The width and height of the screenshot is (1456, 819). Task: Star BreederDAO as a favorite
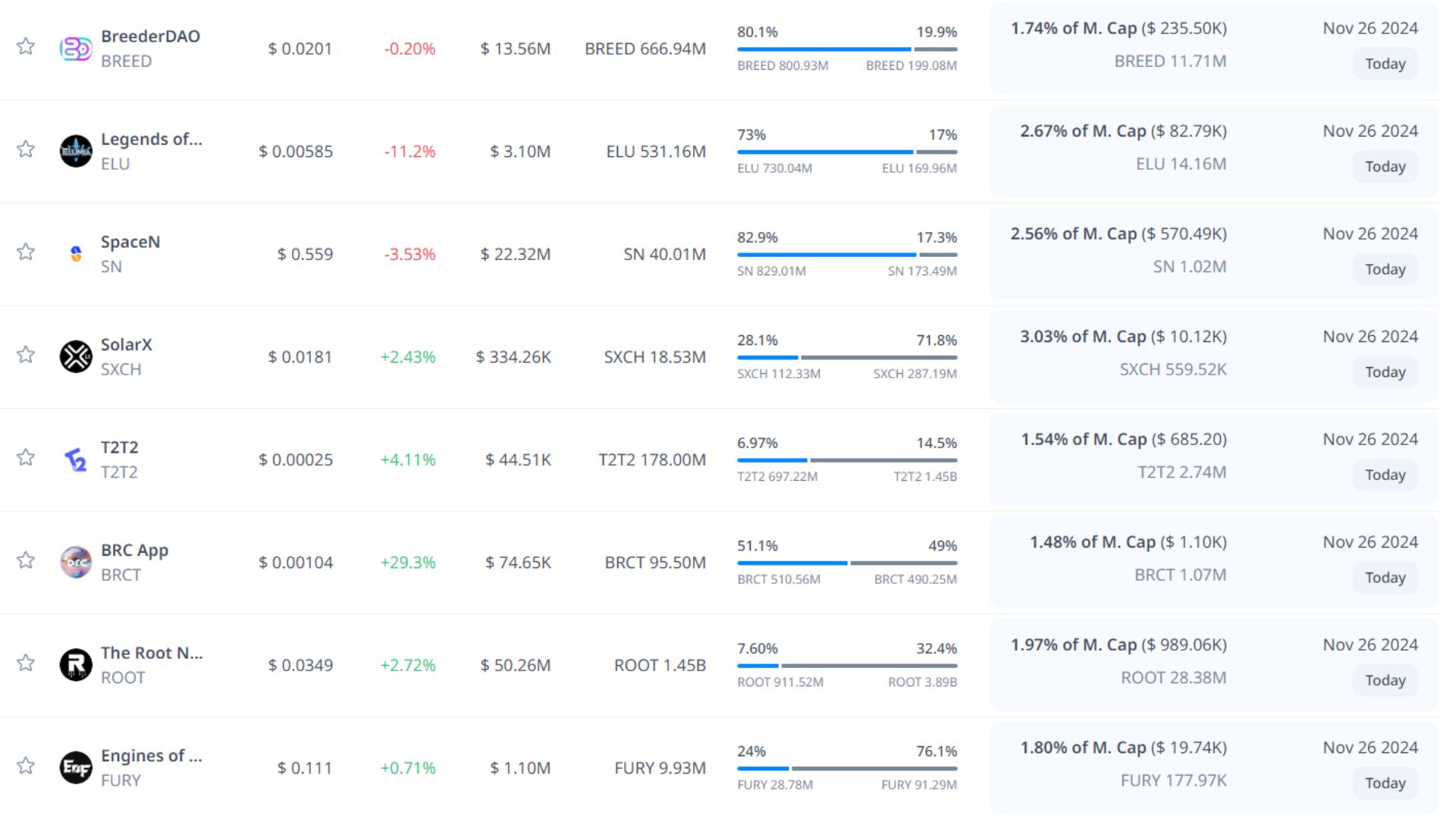(26, 47)
